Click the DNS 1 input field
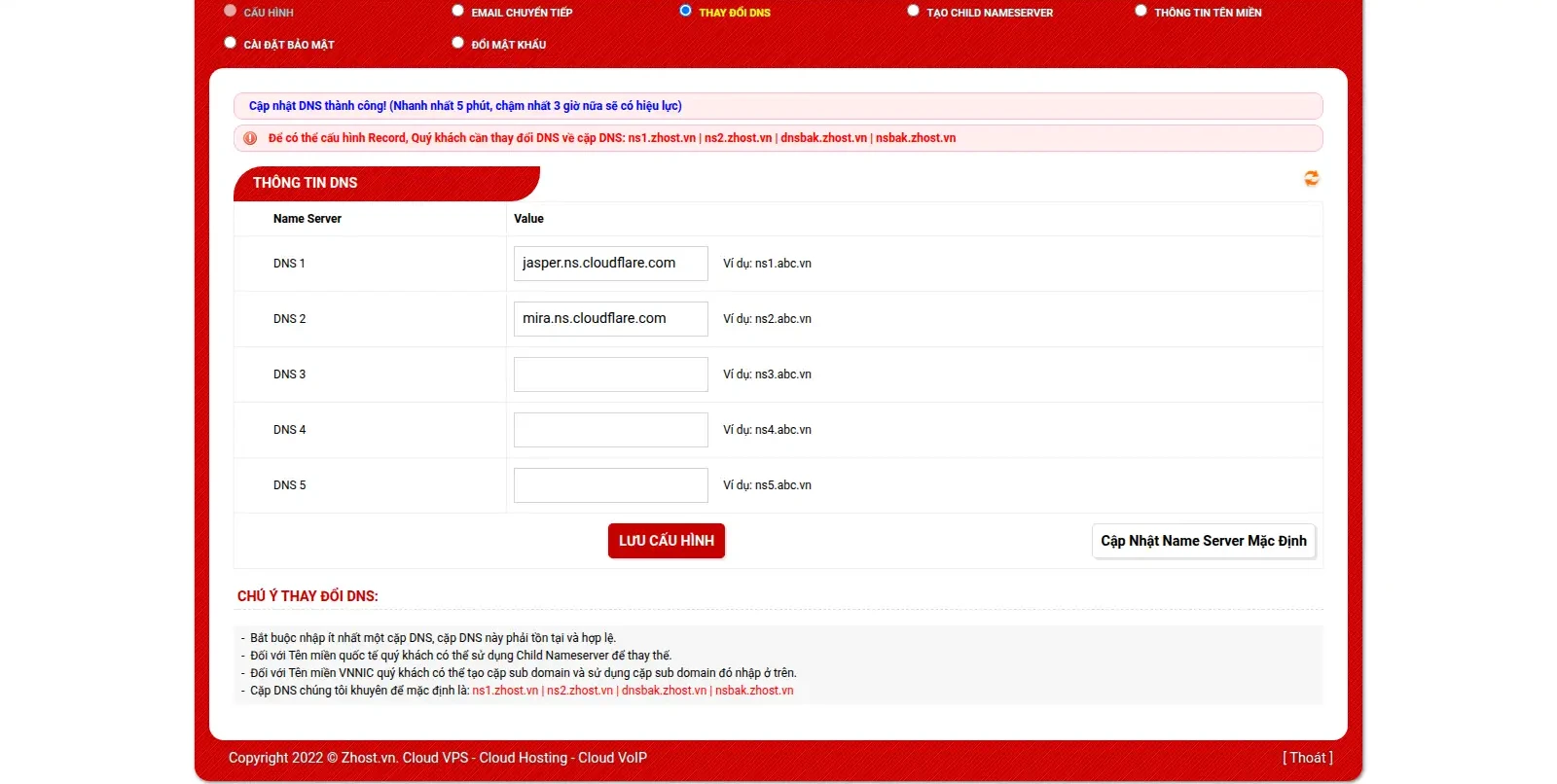This screenshot has width=1557, height=784. coord(610,264)
